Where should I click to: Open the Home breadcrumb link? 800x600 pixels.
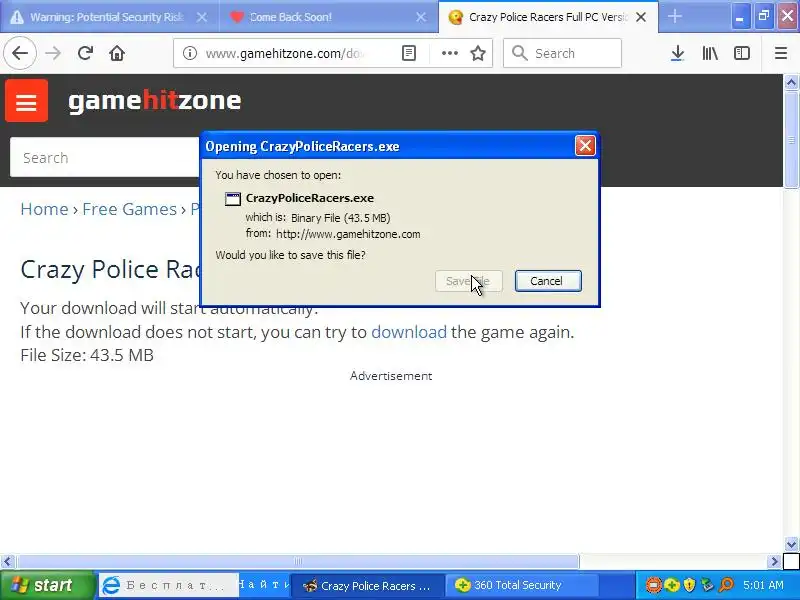(x=44, y=209)
